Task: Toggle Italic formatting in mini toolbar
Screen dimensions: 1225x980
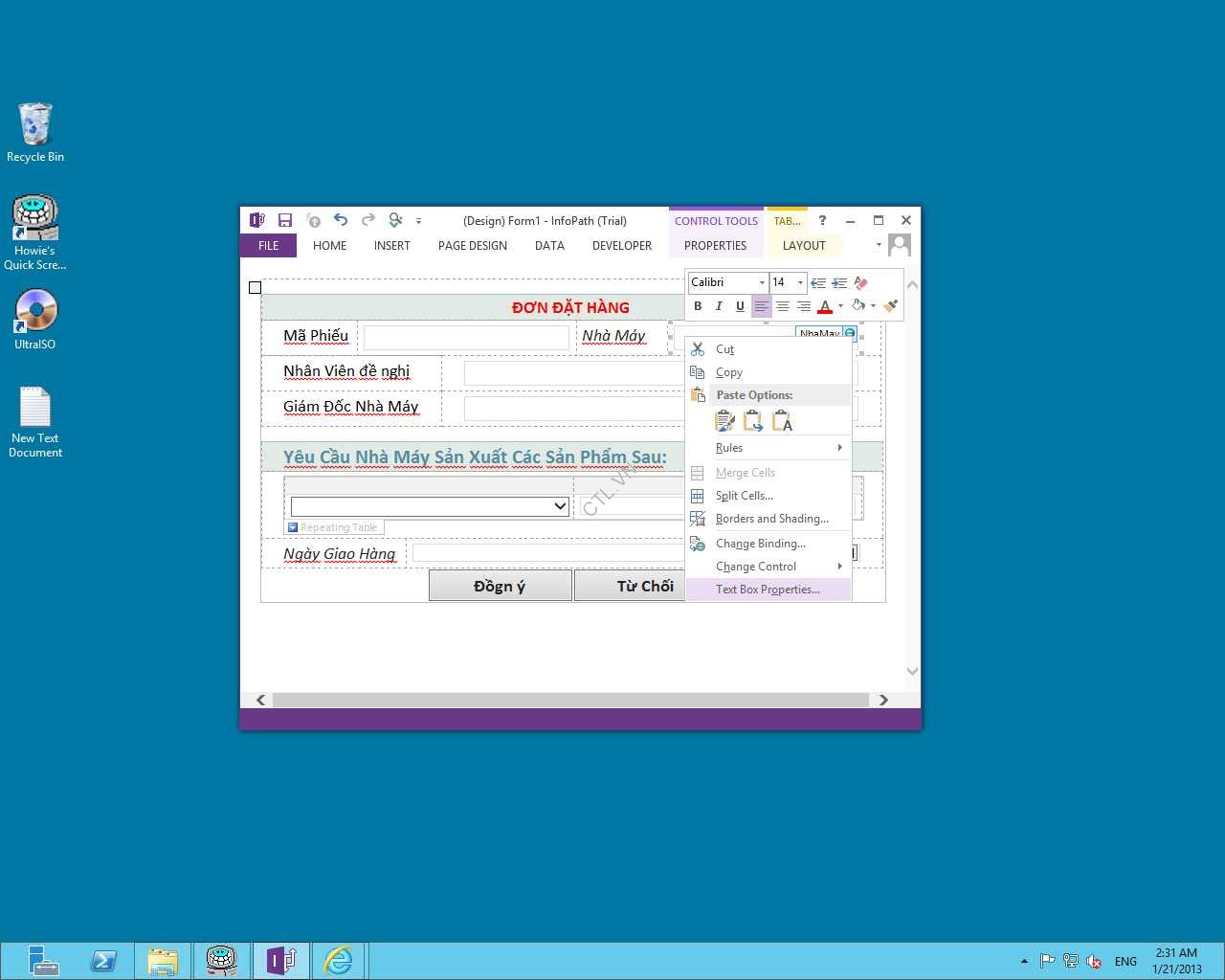Action: click(719, 306)
